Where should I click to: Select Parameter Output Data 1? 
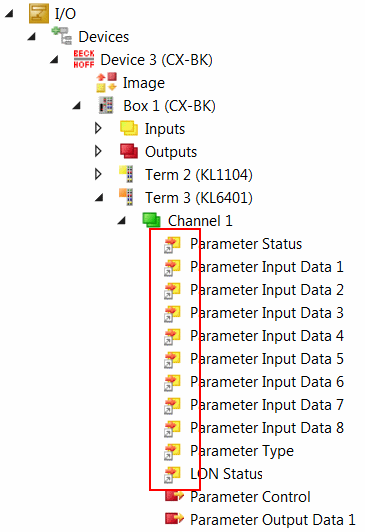(272, 520)
